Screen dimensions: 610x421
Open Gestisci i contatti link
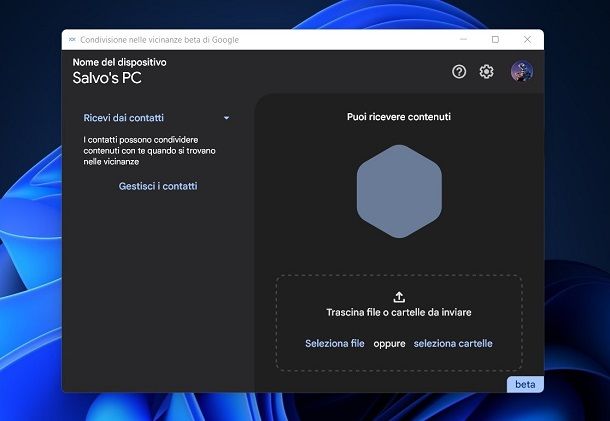pos(158,186)
